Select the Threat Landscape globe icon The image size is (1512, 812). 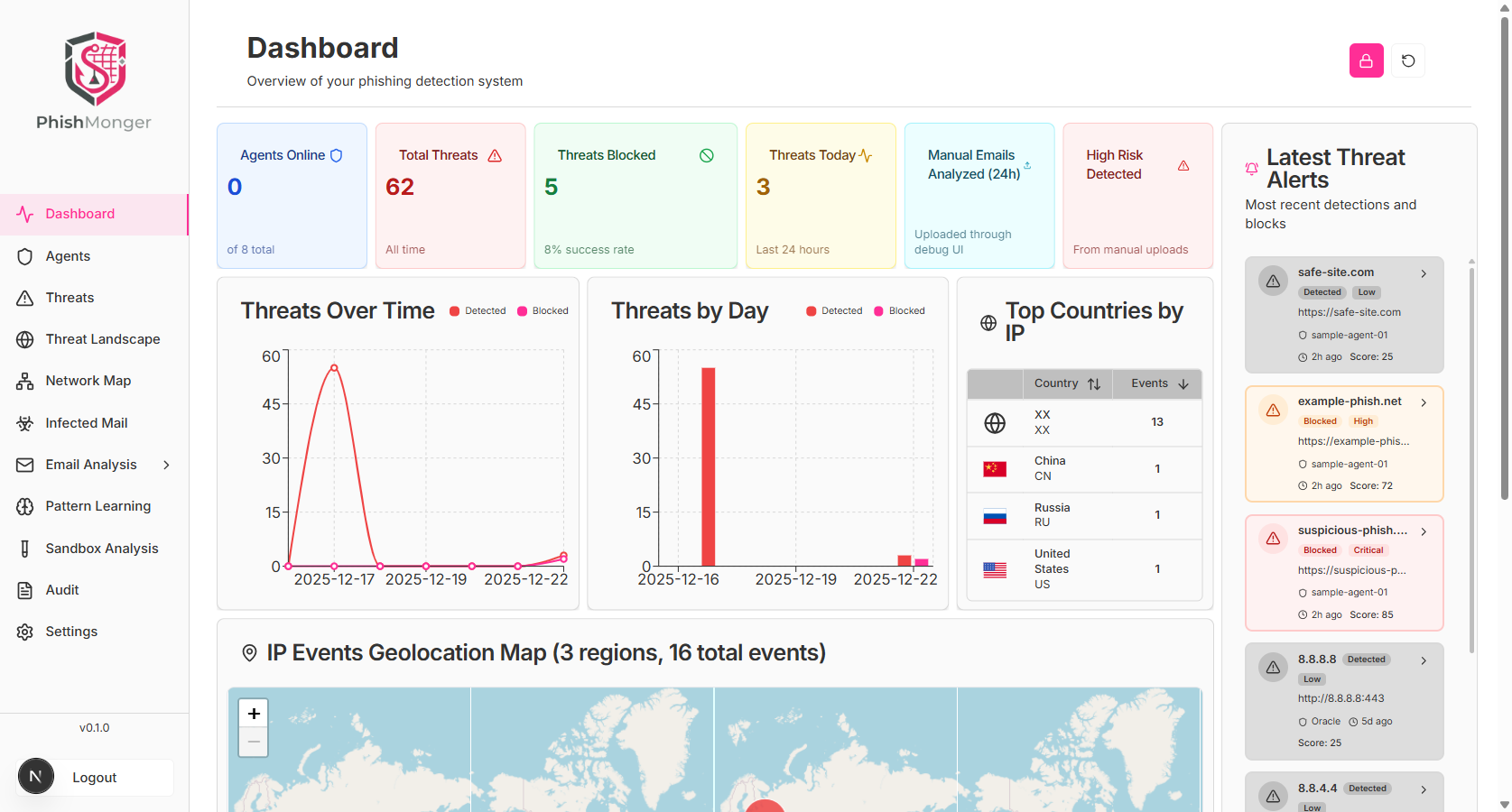click(x=25, y=339)
